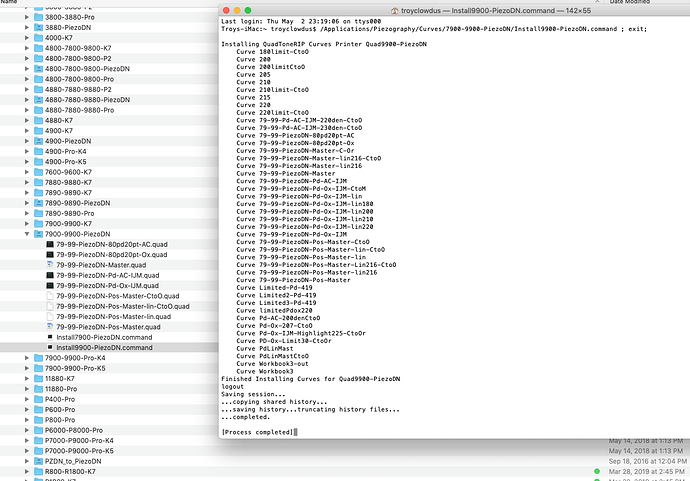This screenshot has width=690, height=481.
Task: Expand the 7900-9900-K7 folder
Action: pyautogui.click(x=27, y=224)
